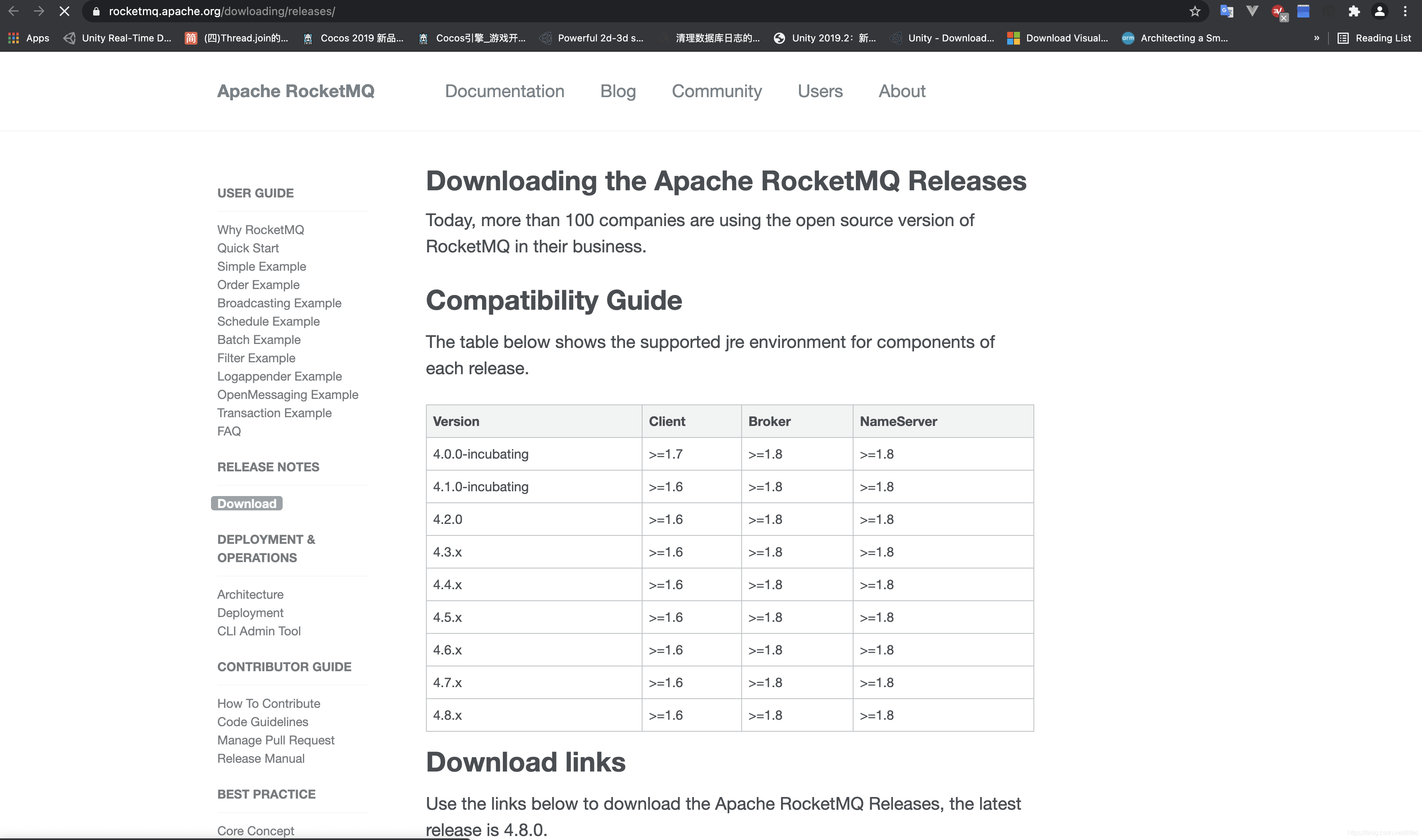
Task: Open the Download Visual... bookmark
Action: coord(1058,38)
